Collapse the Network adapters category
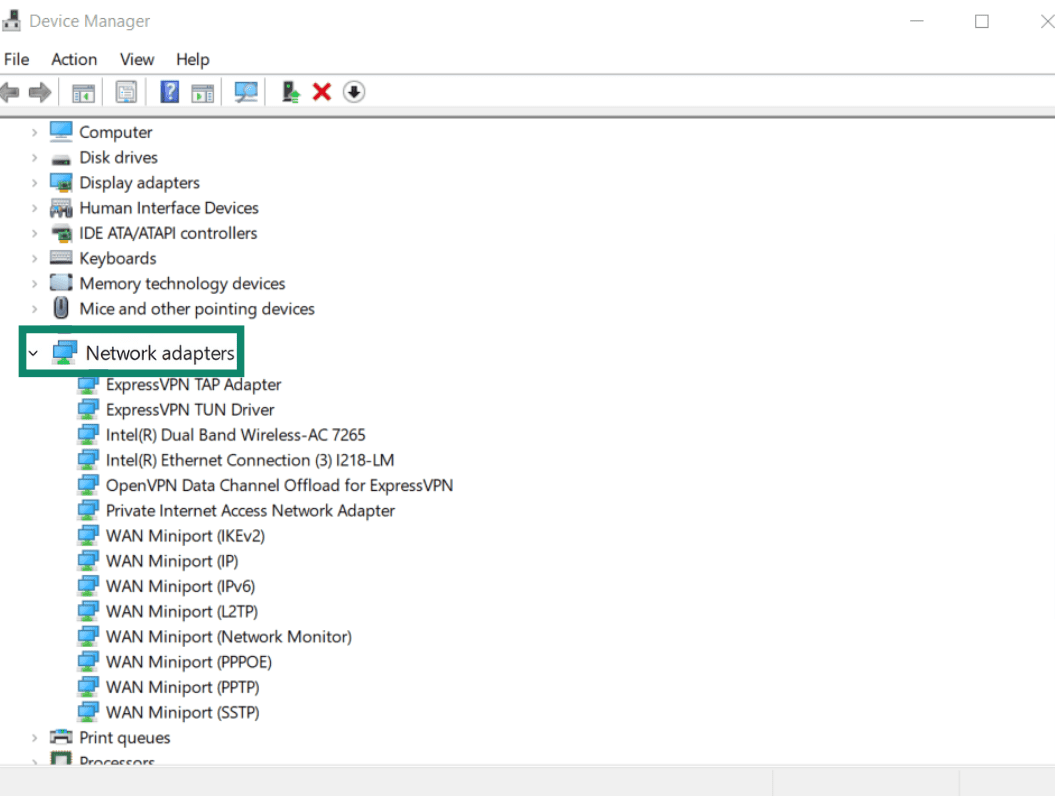The image size is (1055, 796). [33, 352]
